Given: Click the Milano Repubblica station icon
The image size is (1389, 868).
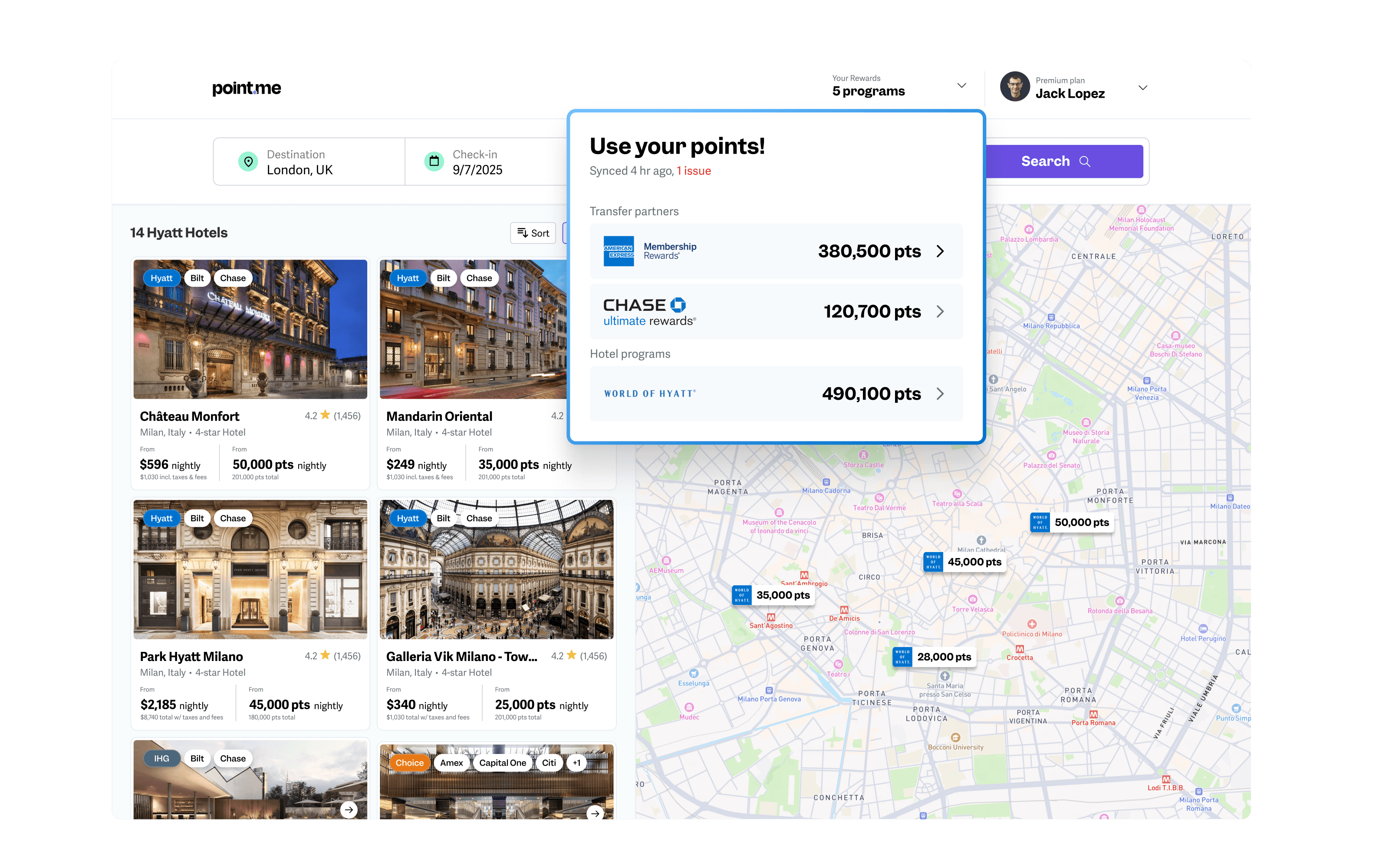Looking at the screenshot, I should 1051,317.
